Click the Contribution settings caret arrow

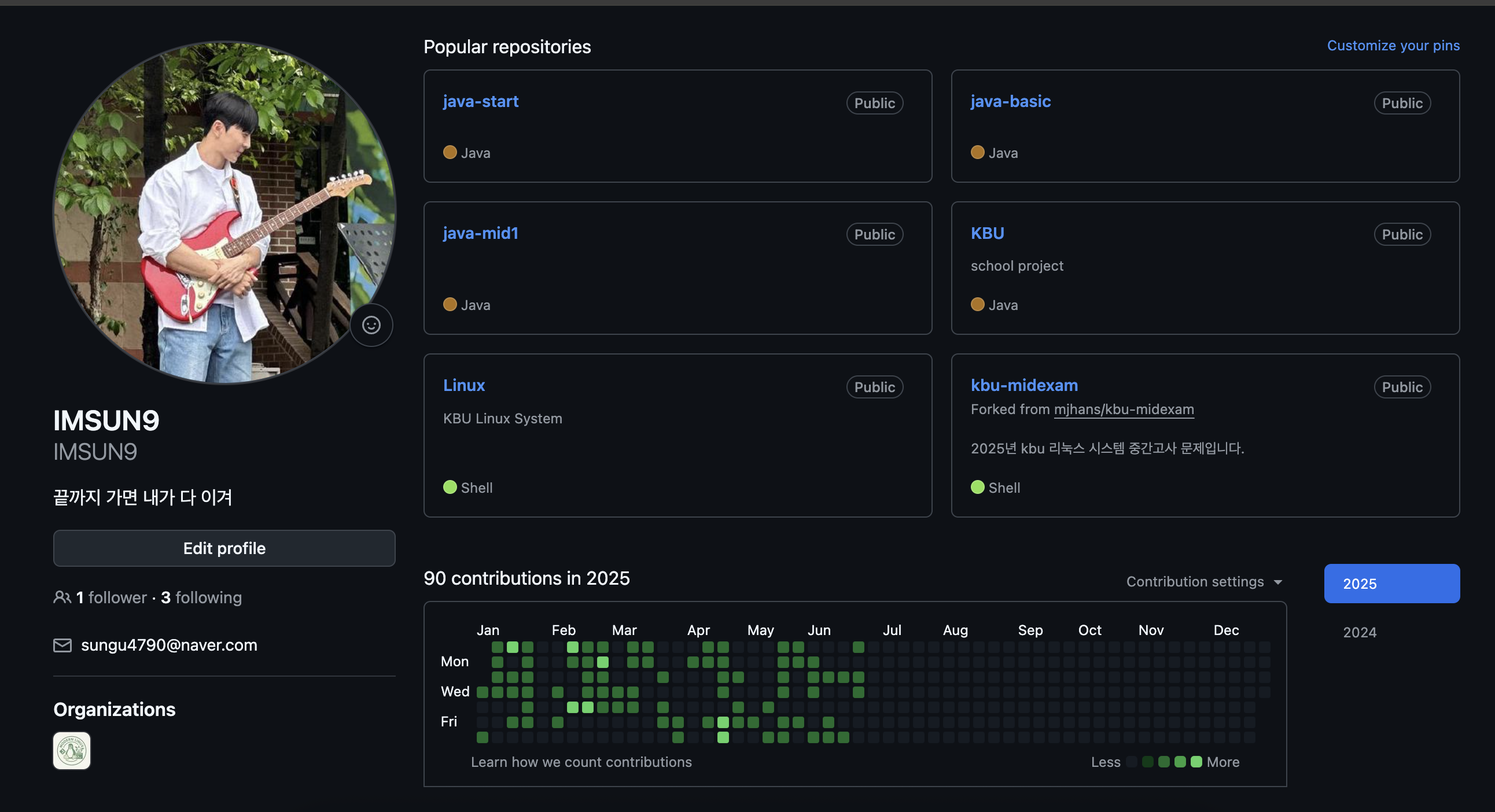point(1278,582)
